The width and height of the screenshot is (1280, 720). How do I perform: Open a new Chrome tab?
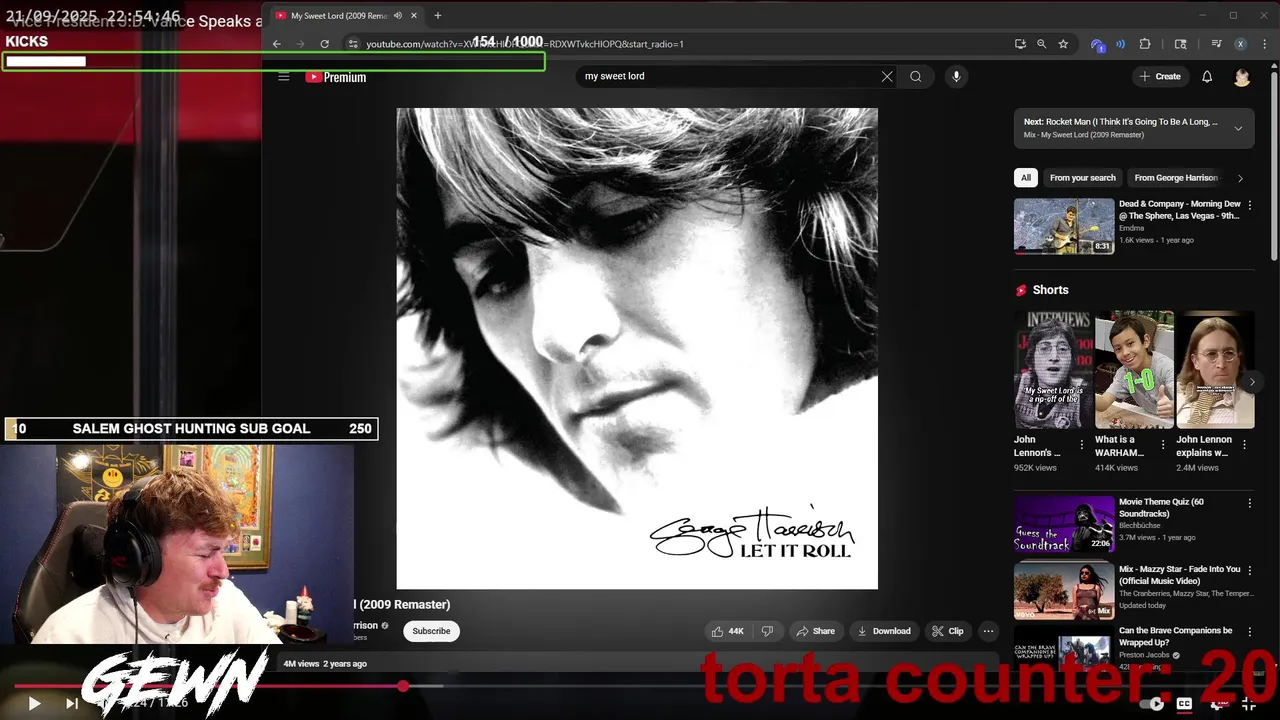[x=437, y=15]
